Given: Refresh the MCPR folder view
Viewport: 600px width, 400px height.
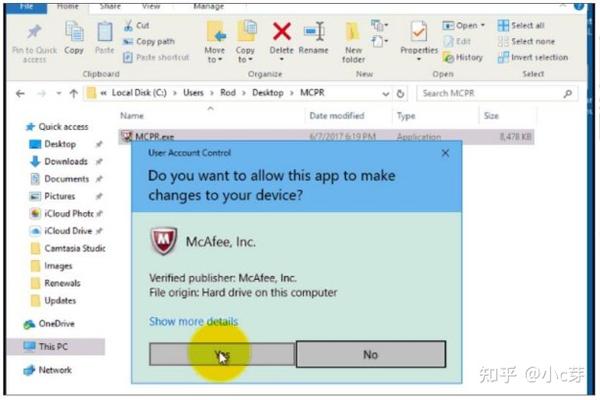Looking at the screenshot, I should [x=400, y=94].
